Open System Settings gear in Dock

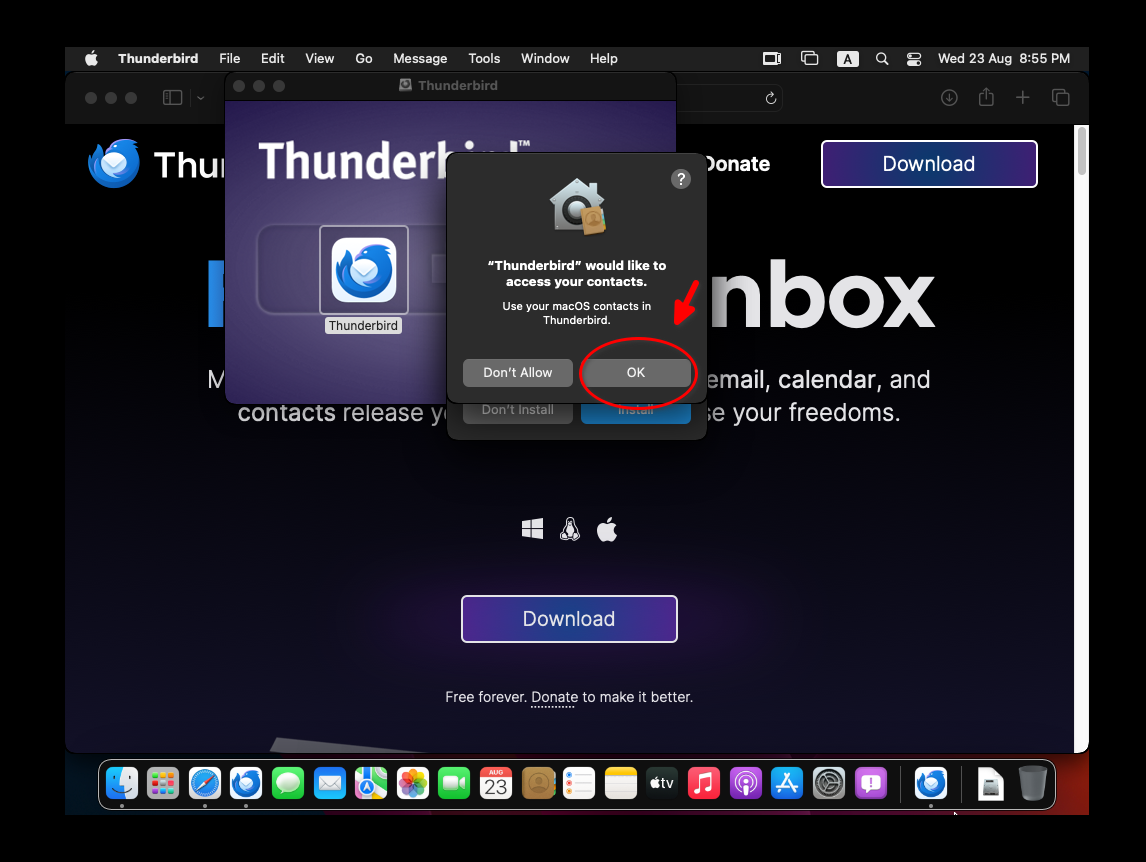829,784
